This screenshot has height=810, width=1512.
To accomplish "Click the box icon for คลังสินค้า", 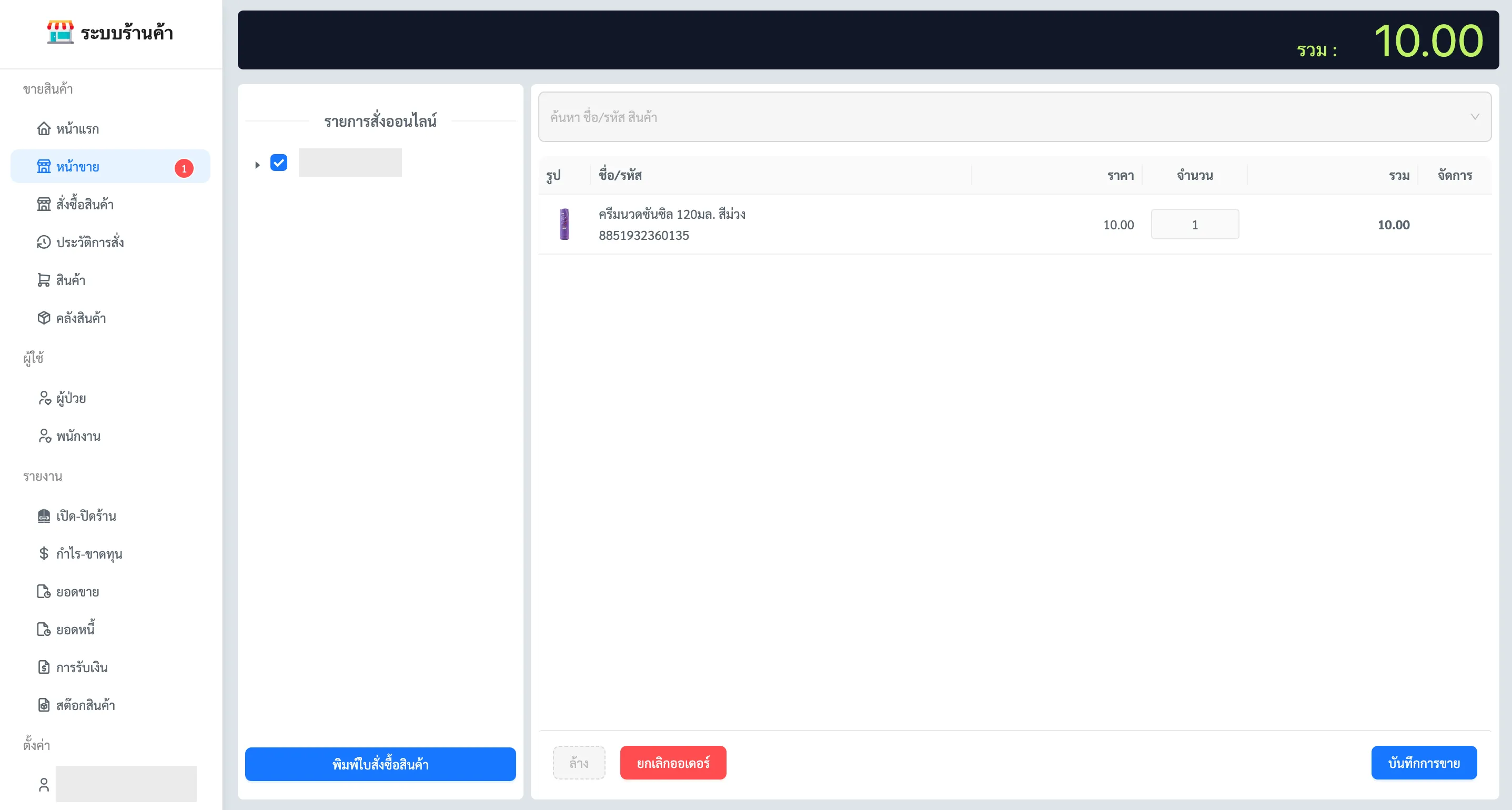I will click(44, 318).
